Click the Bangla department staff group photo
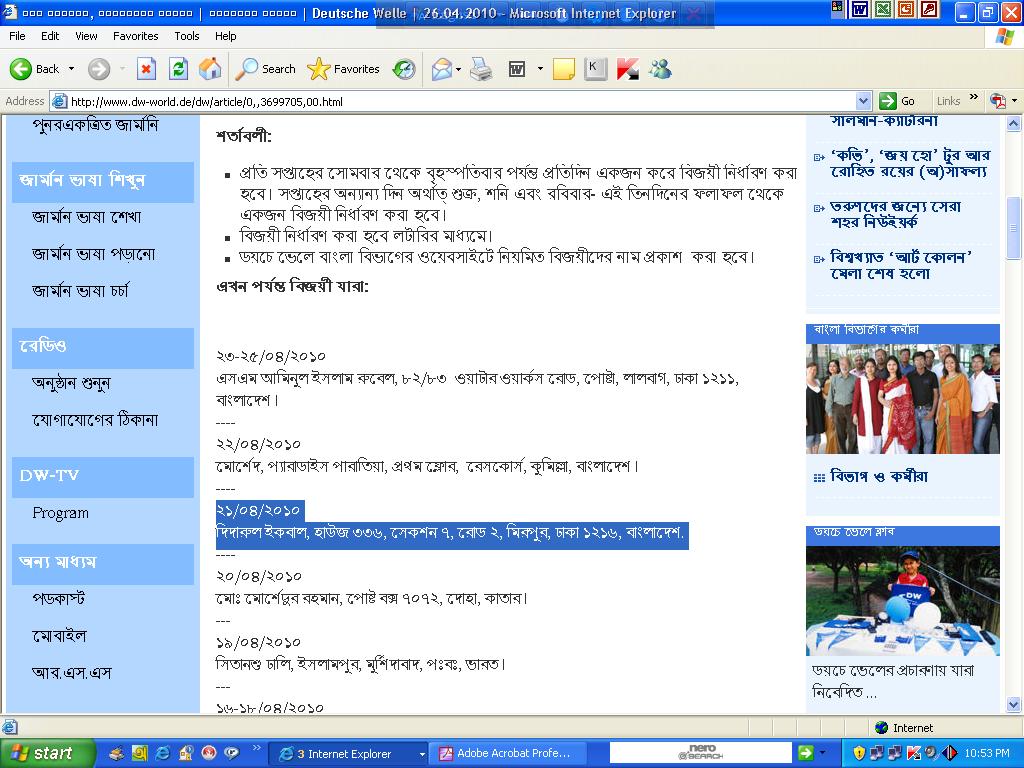 click(x=903, y=399)
